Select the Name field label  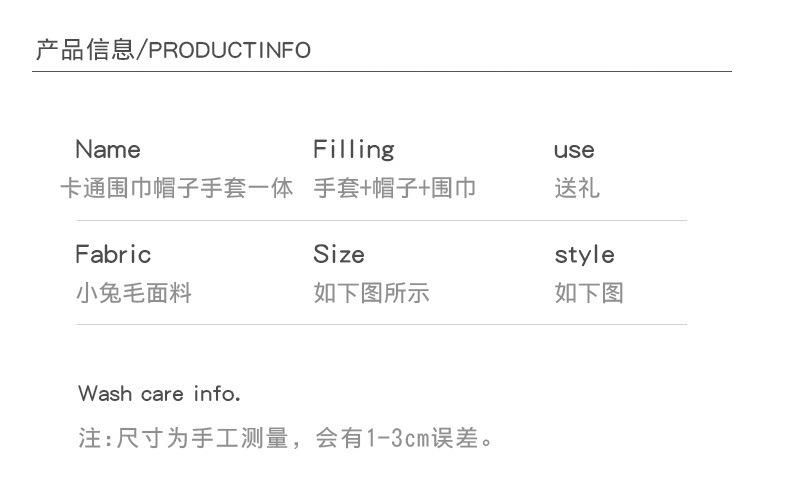tap(108, 150)
